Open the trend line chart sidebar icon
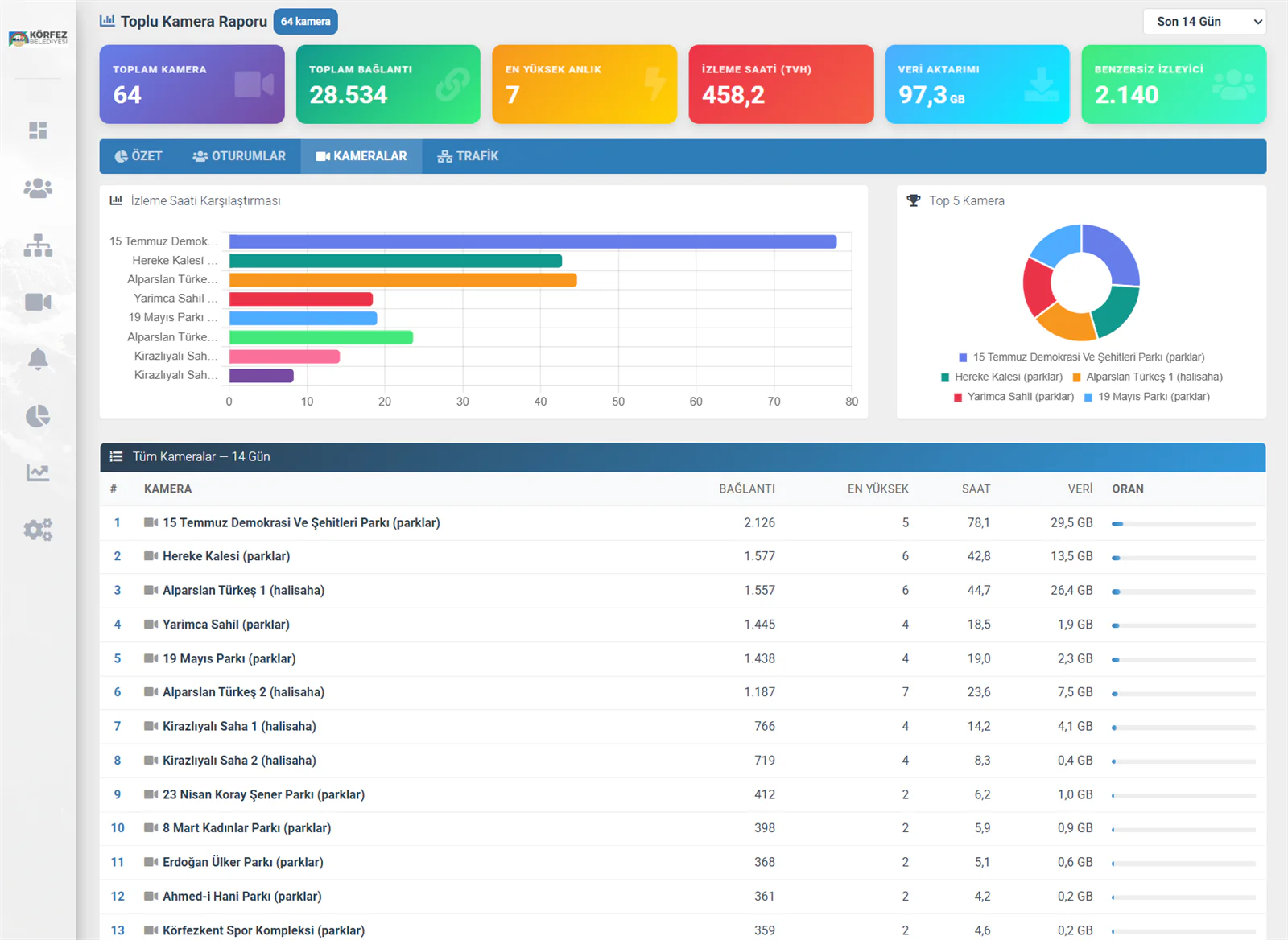Screen dimensions: 1288x940 click(38, 472)
